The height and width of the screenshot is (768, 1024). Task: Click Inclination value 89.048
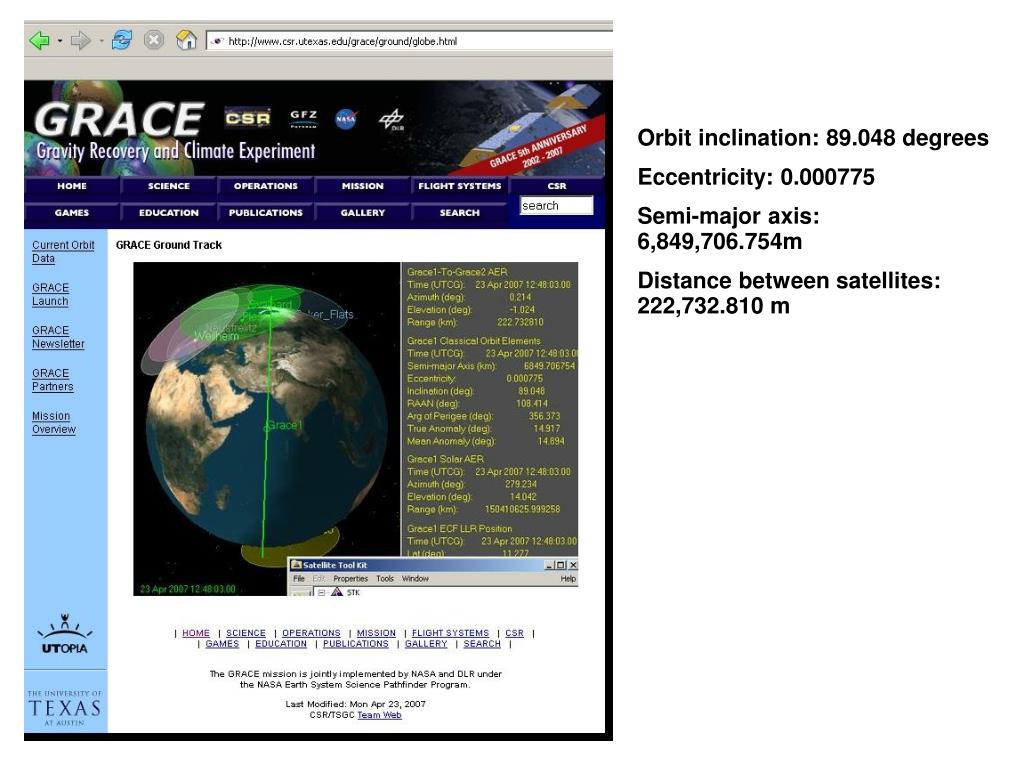click(x=531, y=391)
